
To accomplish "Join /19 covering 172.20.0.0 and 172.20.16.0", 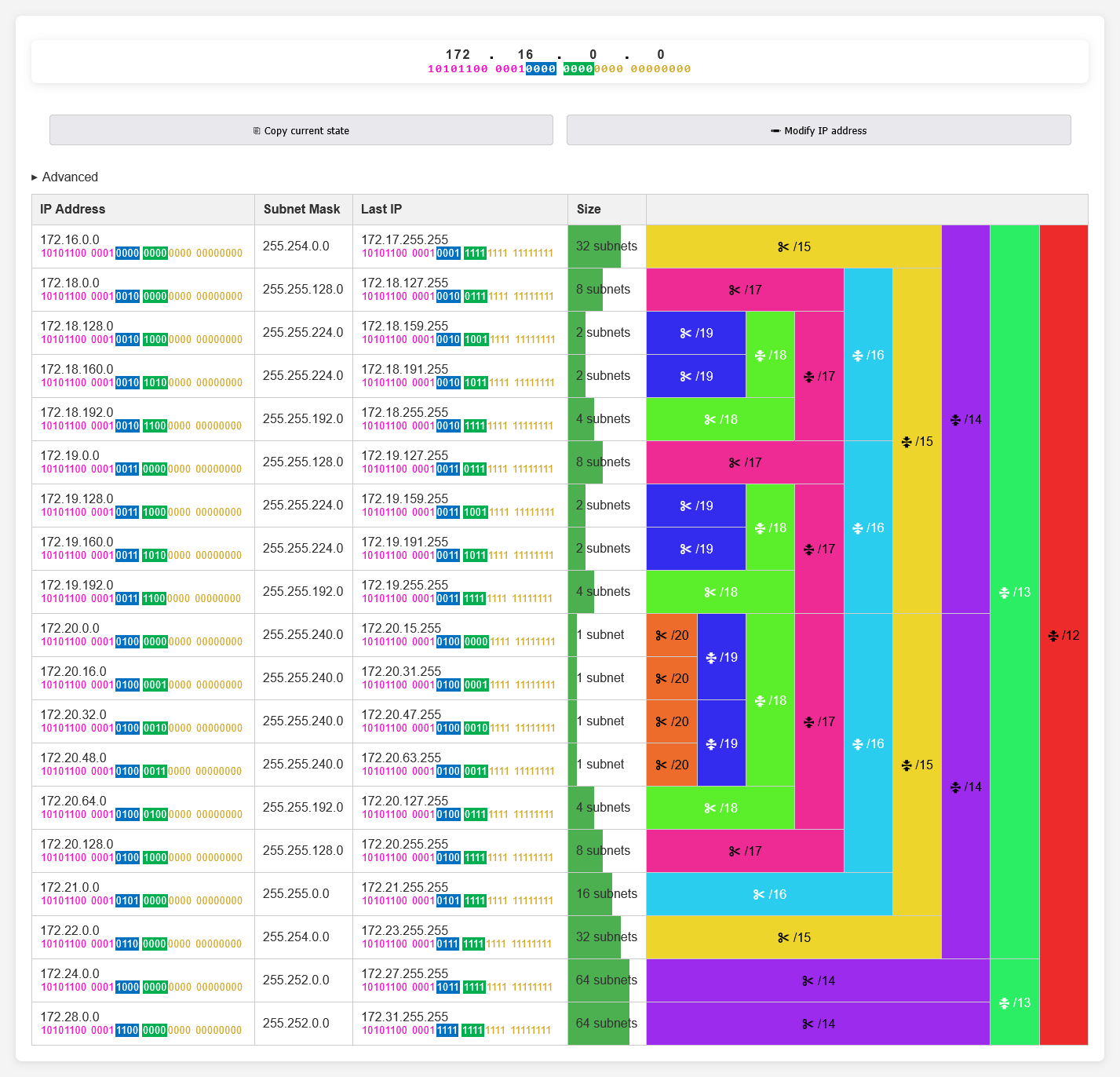I will [721, 657].
